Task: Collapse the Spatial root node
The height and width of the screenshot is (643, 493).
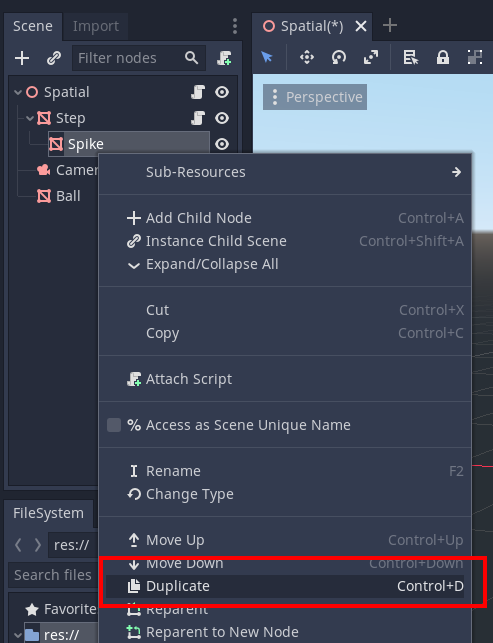Action: click(x=18, y=92)
